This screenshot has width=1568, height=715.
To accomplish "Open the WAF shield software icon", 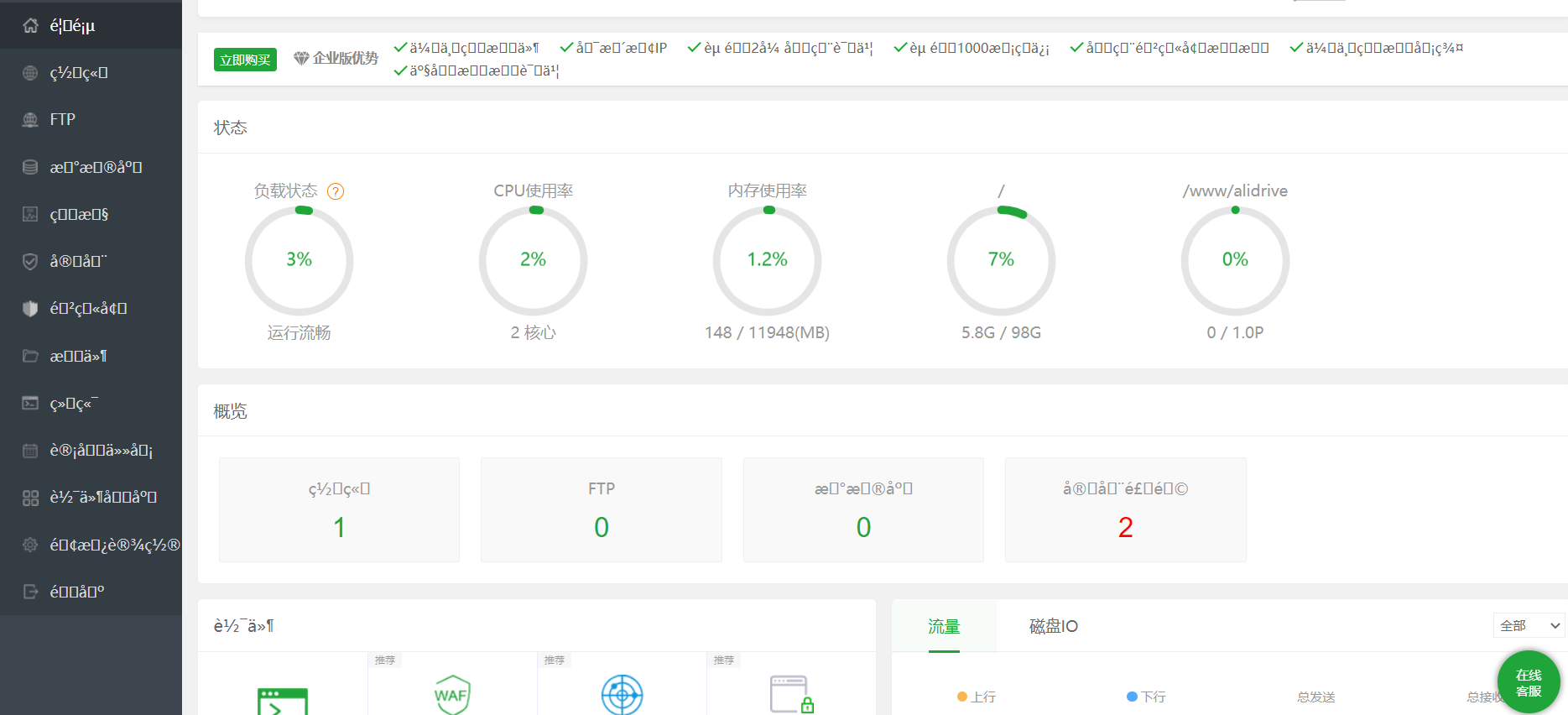I will point(452,695).
